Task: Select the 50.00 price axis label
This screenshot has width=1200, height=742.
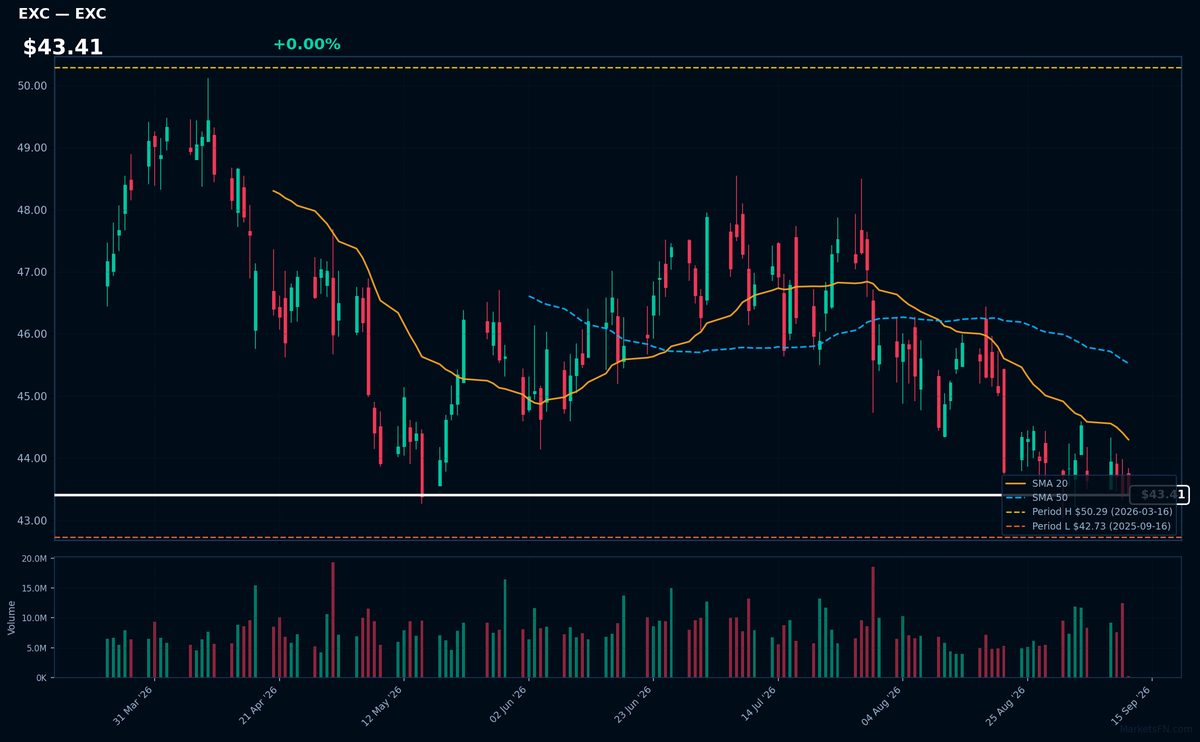Action: [x=33, y=86]
